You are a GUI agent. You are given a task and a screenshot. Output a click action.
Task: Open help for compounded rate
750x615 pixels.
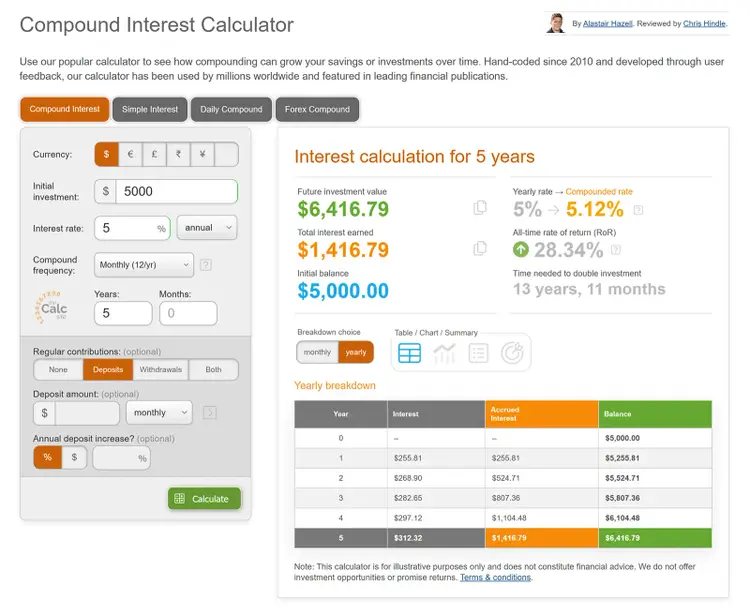pos(638,210)
